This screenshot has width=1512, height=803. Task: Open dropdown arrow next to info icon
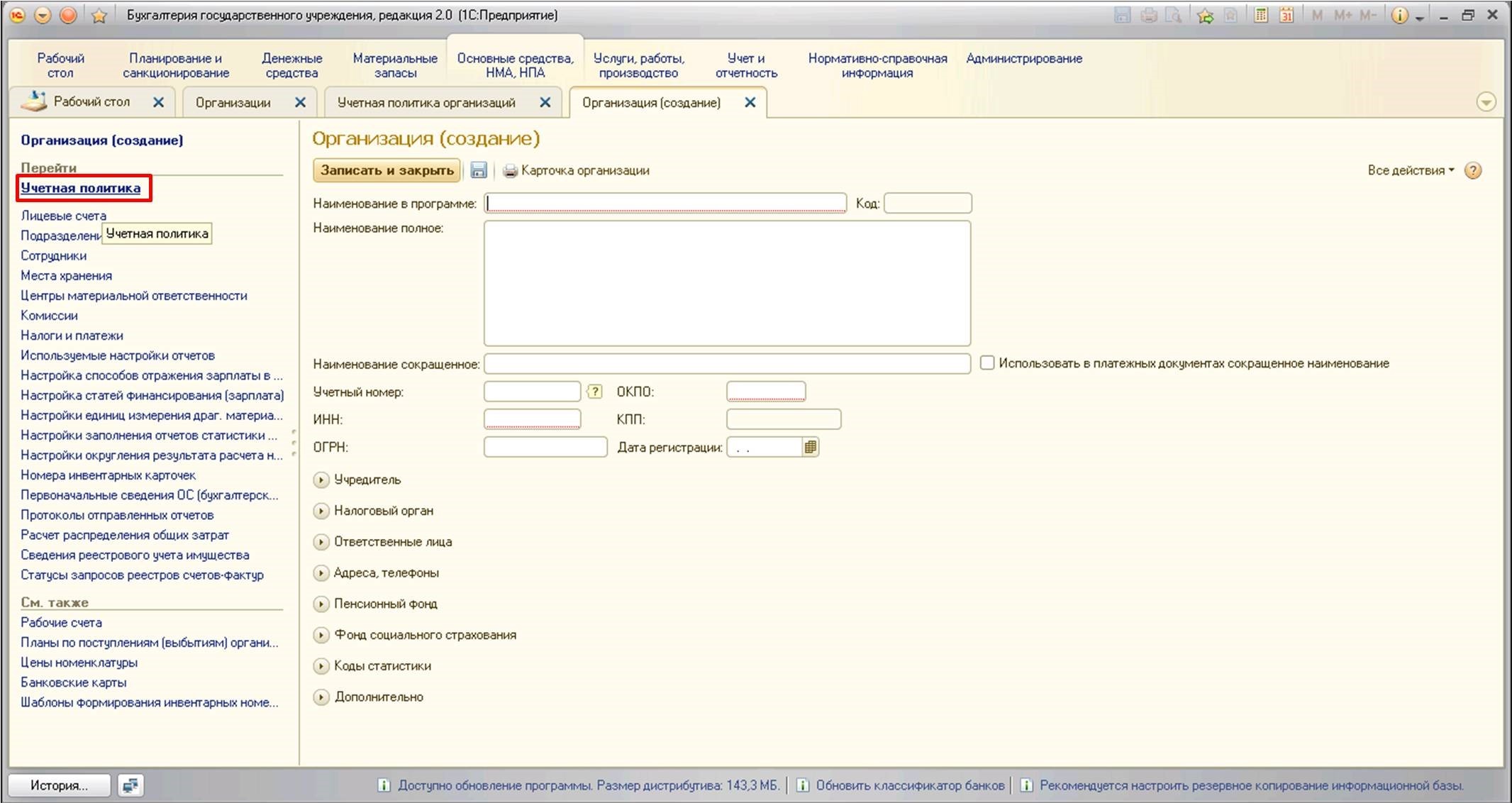point(1419,17)
